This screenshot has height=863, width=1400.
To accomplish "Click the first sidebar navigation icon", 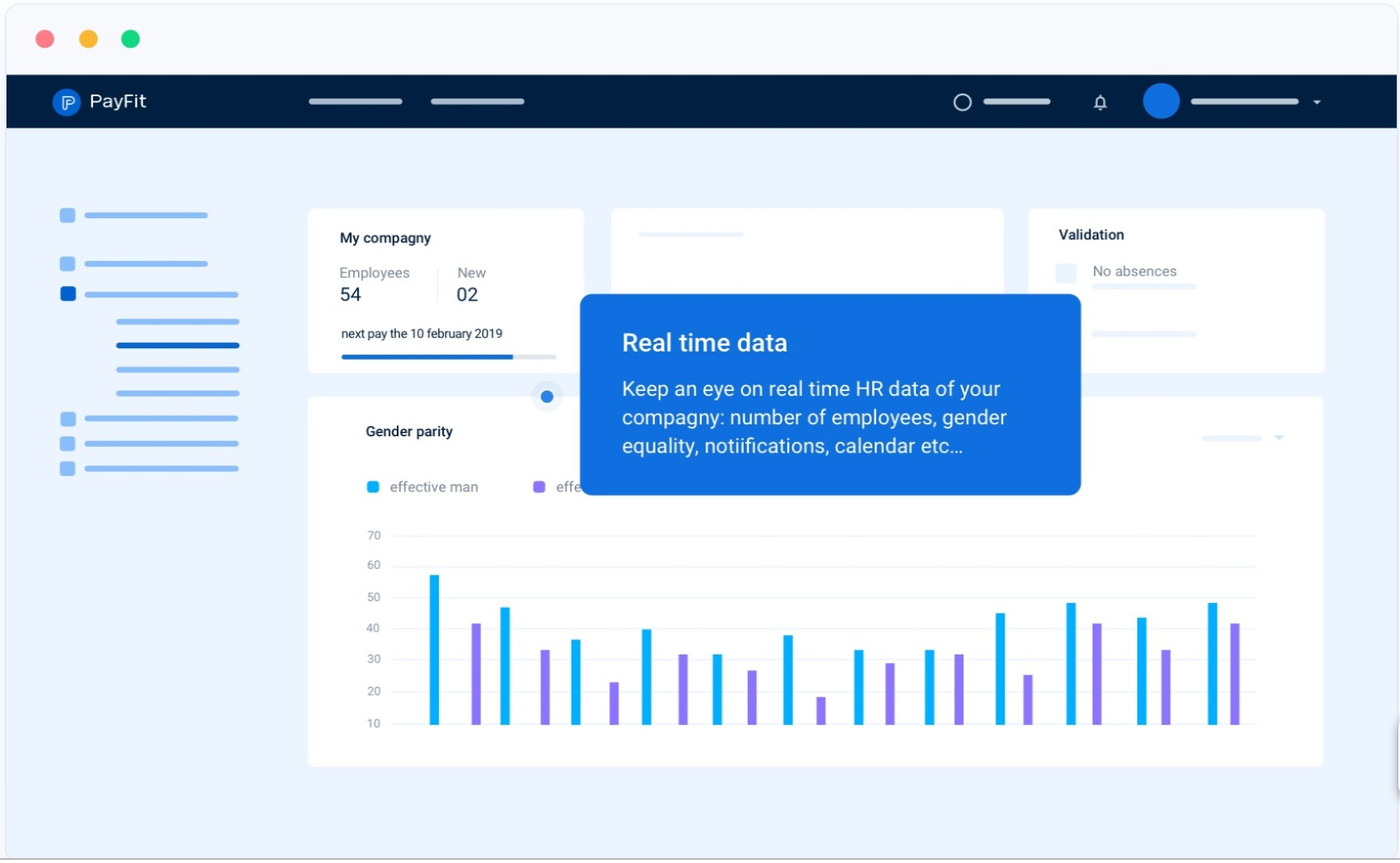I will click(x=66, y=215).
